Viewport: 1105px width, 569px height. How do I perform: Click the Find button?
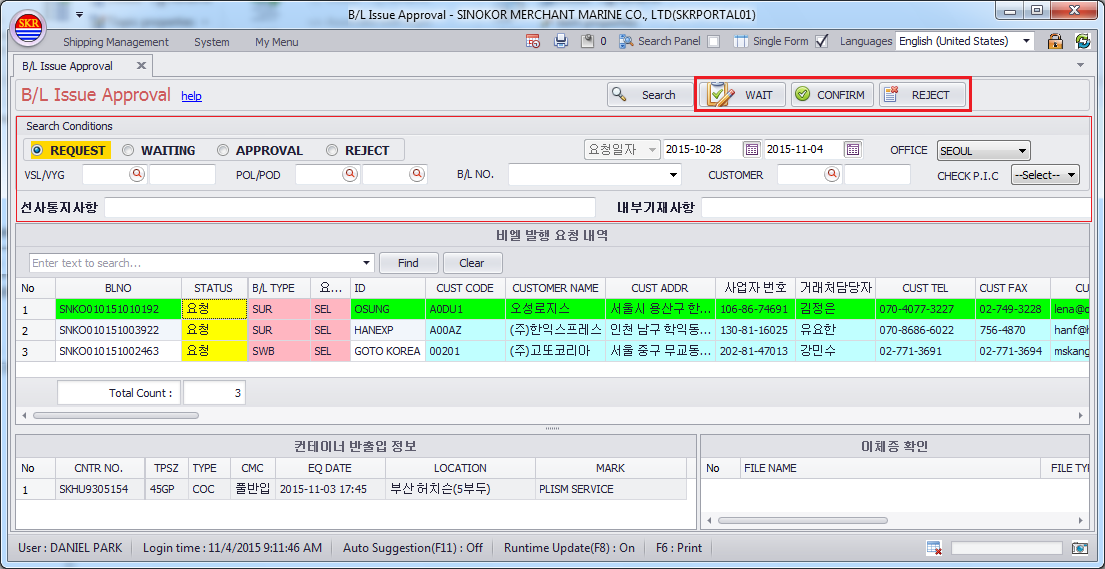[409, 263]
